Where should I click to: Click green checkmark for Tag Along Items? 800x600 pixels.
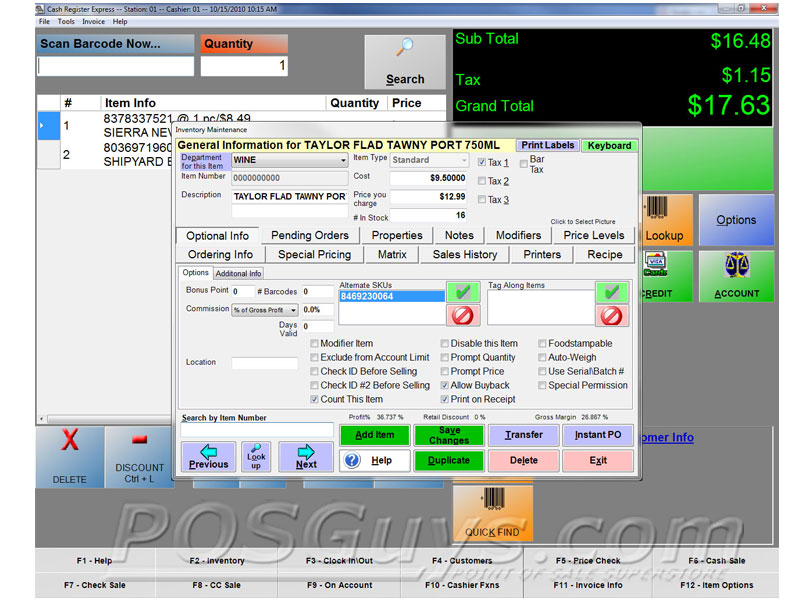(612, 292)
